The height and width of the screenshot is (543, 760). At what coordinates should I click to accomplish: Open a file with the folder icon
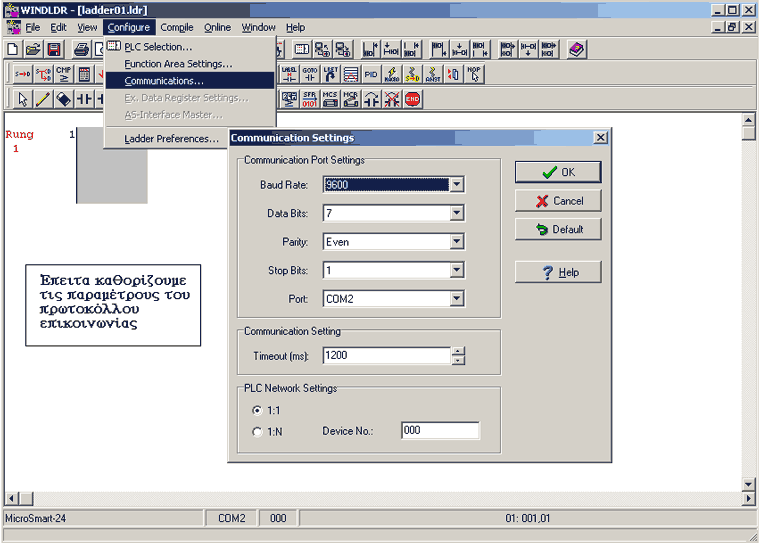click(33, 49)
